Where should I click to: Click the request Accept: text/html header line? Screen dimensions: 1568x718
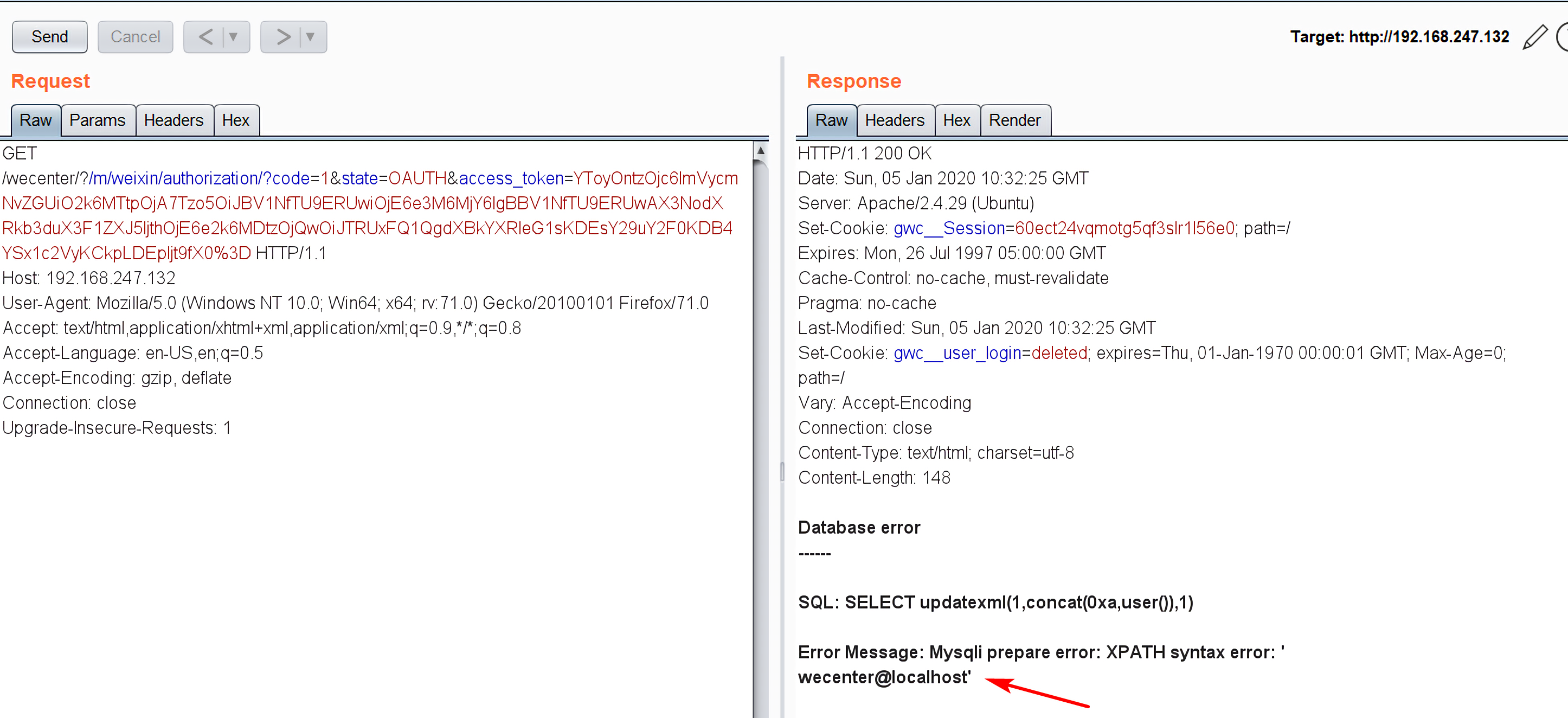tap(262, 328)
